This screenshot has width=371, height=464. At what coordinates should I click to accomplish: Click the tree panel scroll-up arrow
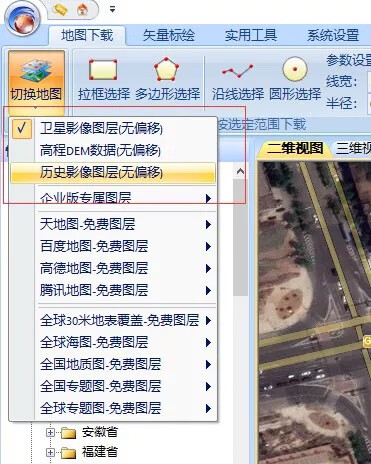[240, 171]
